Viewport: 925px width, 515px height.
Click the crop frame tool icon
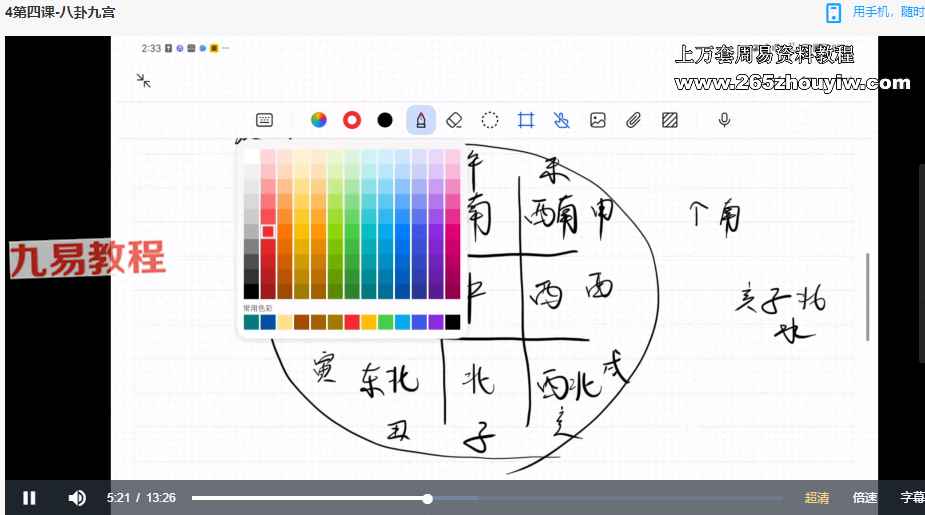point(526,120)
